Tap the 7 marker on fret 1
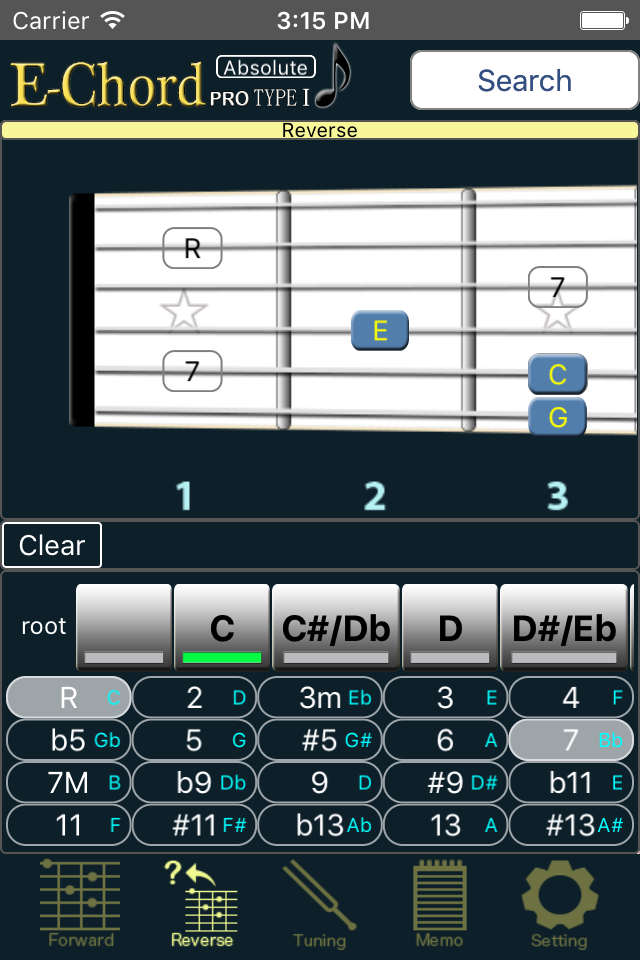The width and height of the screenshot is (640, 960). pos(192,370)
